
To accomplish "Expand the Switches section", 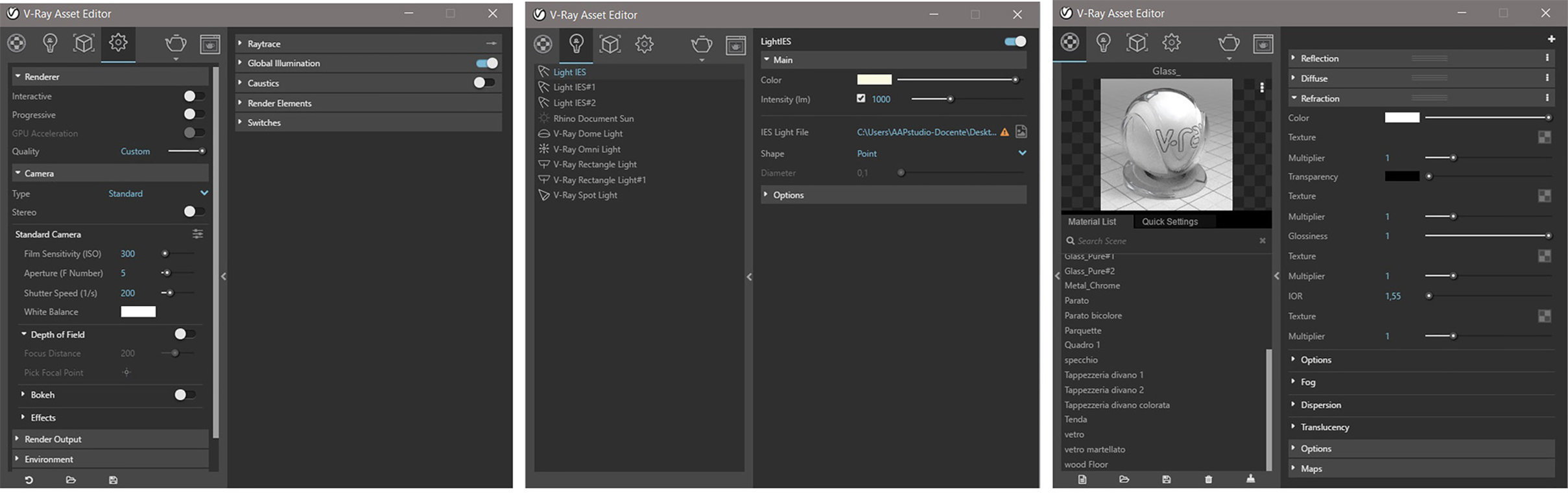I will [368, 123].
